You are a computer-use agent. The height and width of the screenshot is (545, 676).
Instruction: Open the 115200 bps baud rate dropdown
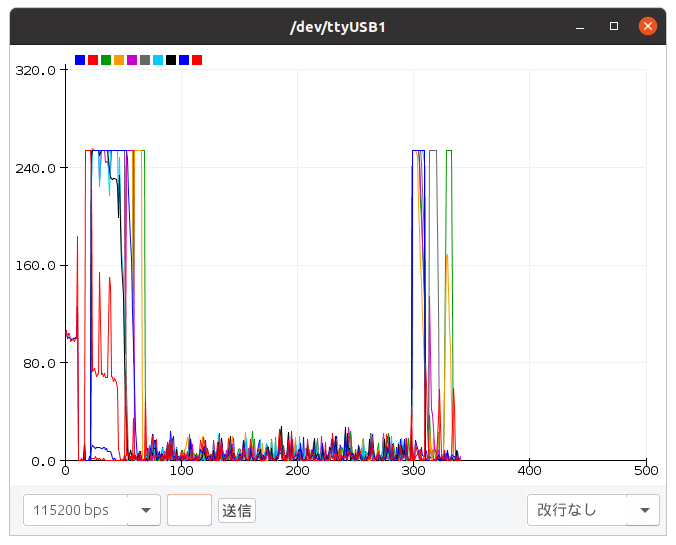92,510
